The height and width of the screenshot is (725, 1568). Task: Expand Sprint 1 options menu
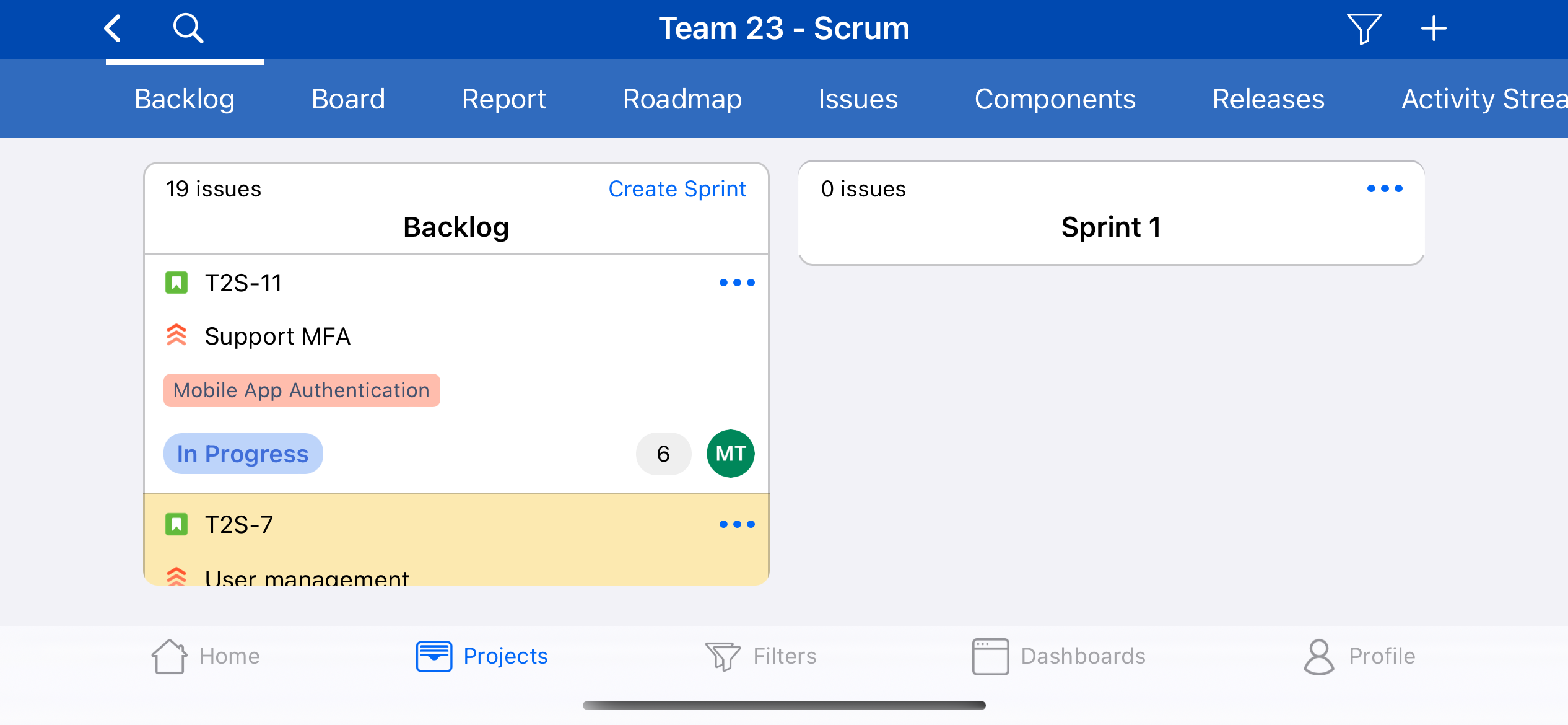(1385, 188)
